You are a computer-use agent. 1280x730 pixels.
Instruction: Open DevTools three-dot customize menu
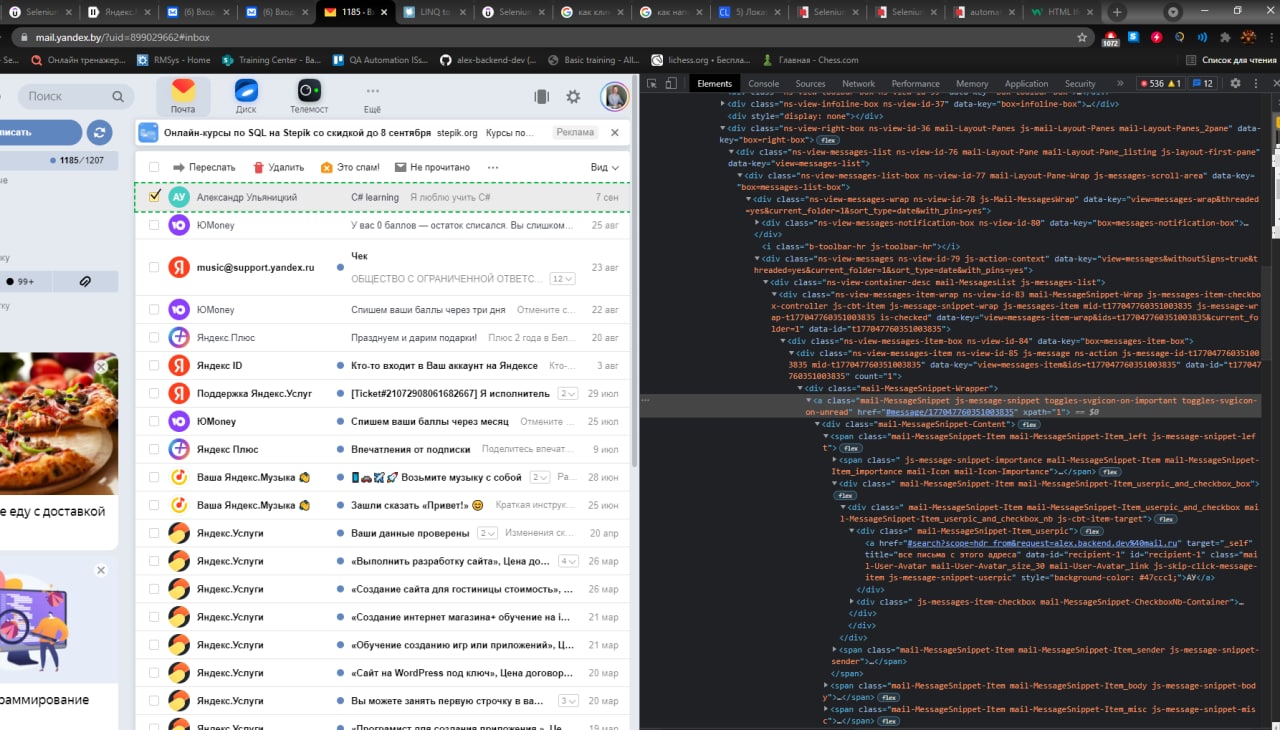pyautogui.click(x=1254, y=84)
